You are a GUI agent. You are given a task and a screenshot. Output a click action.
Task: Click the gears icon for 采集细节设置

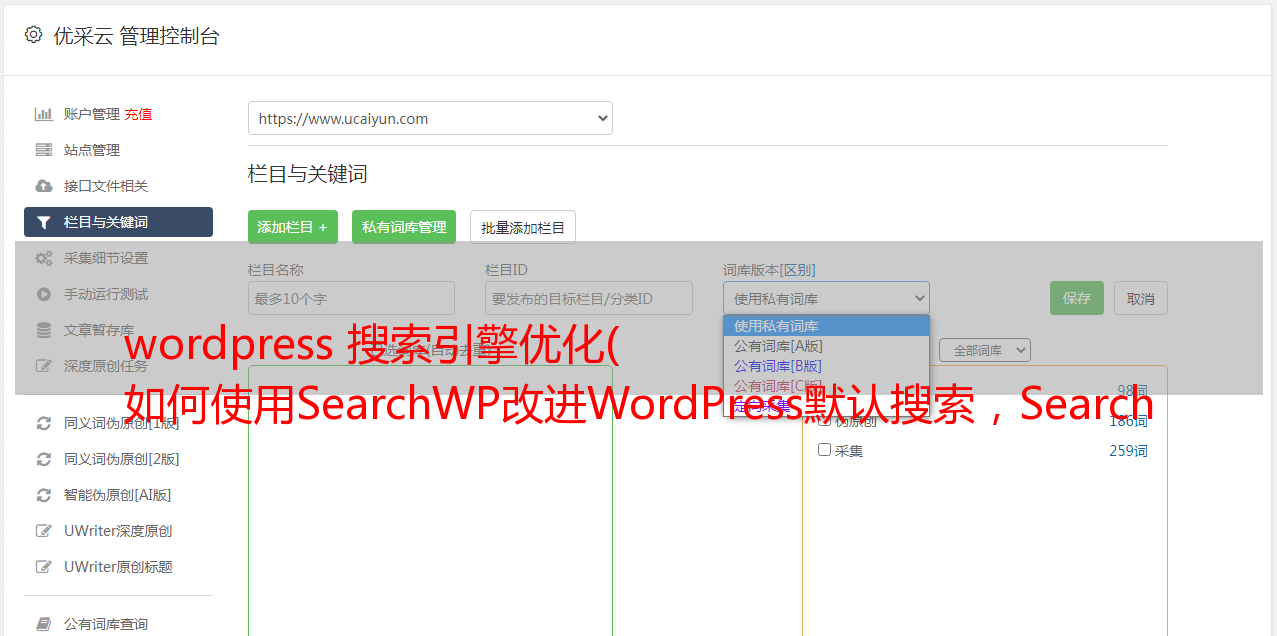pos(44,258)
